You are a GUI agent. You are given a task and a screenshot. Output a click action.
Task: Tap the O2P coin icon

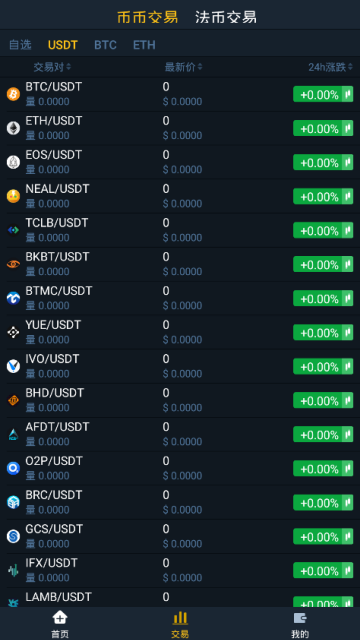coord(13,468)
